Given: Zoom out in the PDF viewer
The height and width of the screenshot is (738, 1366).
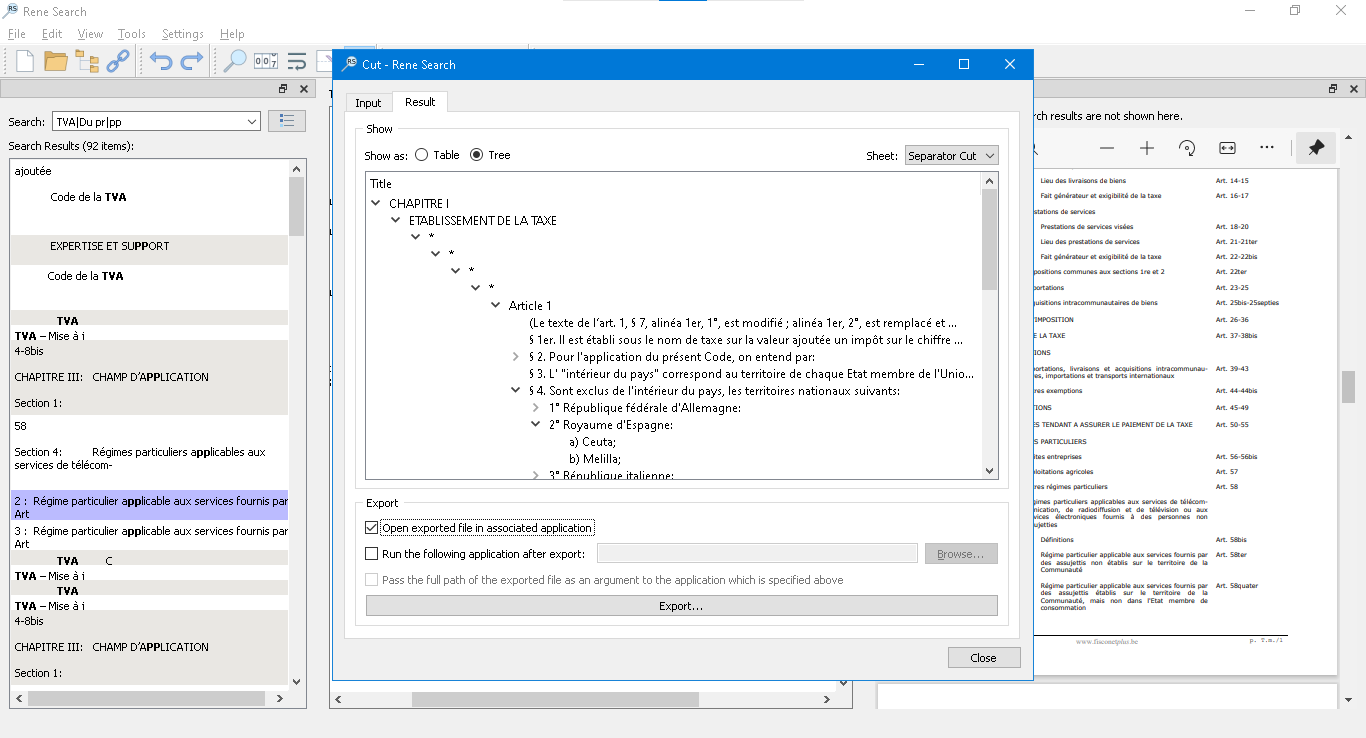Looking at the screenshot, I should pos(1107,148).
